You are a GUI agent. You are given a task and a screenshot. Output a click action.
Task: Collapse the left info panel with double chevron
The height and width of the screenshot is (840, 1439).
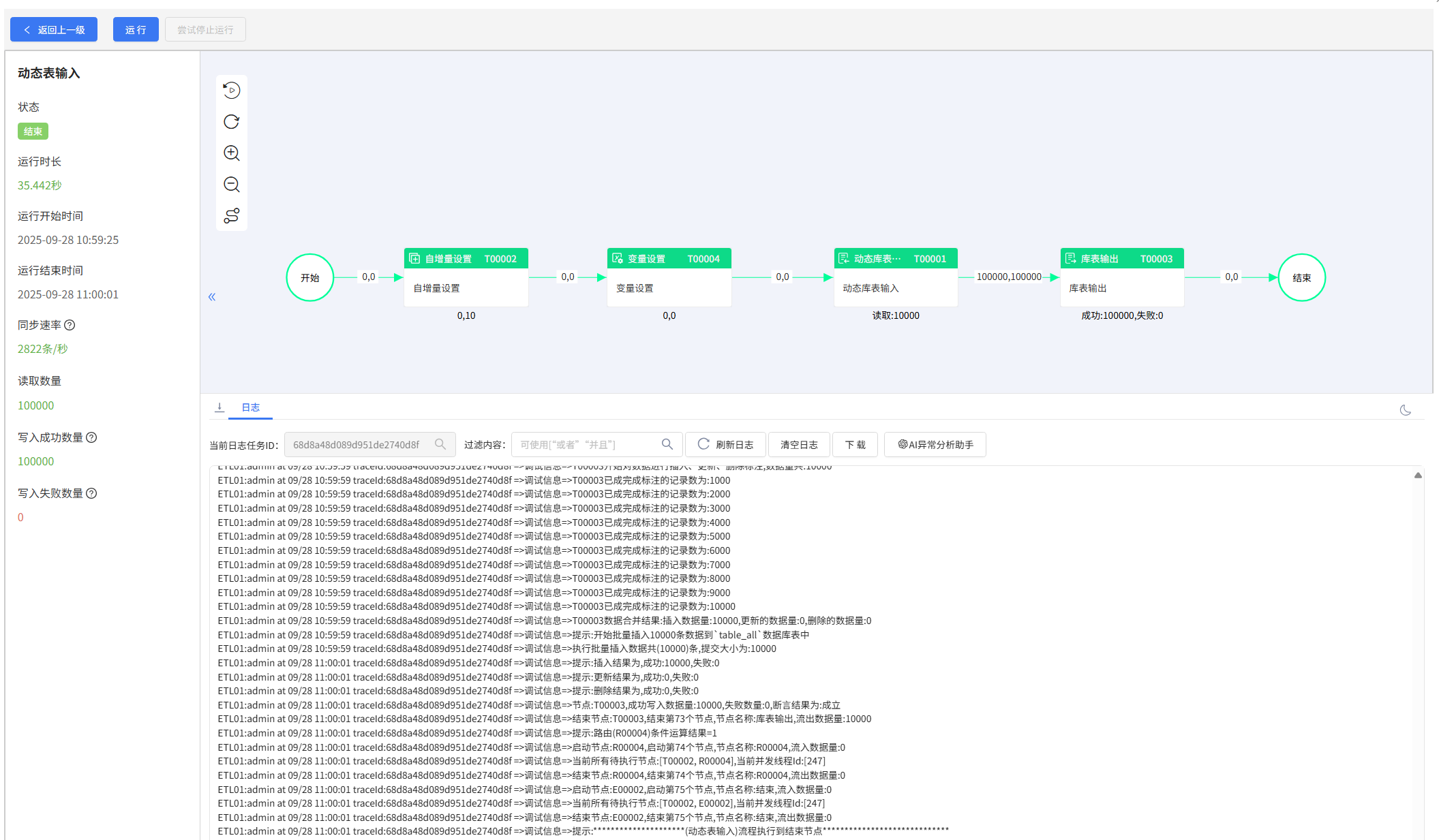[x=212, y=296]
